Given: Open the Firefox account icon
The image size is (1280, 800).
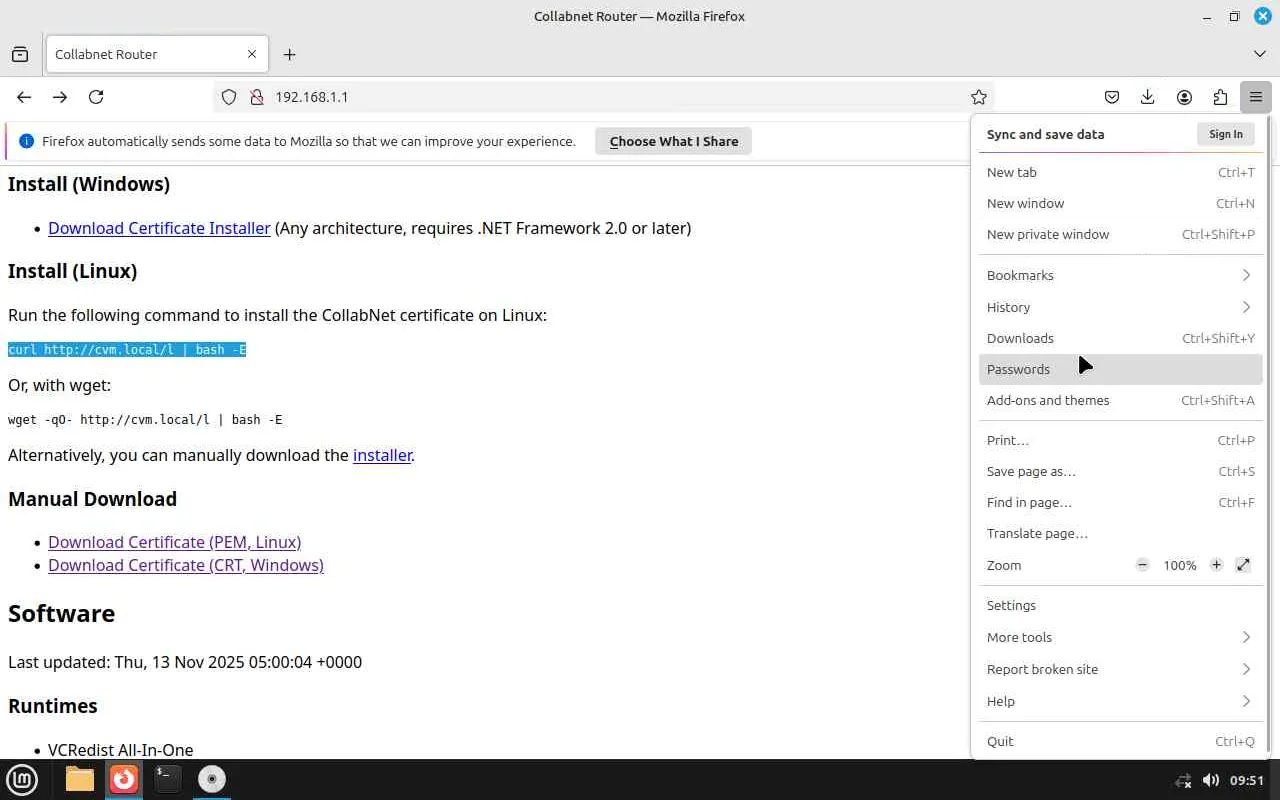Looking at the screenshot, I should click(x=1184, y=97).
